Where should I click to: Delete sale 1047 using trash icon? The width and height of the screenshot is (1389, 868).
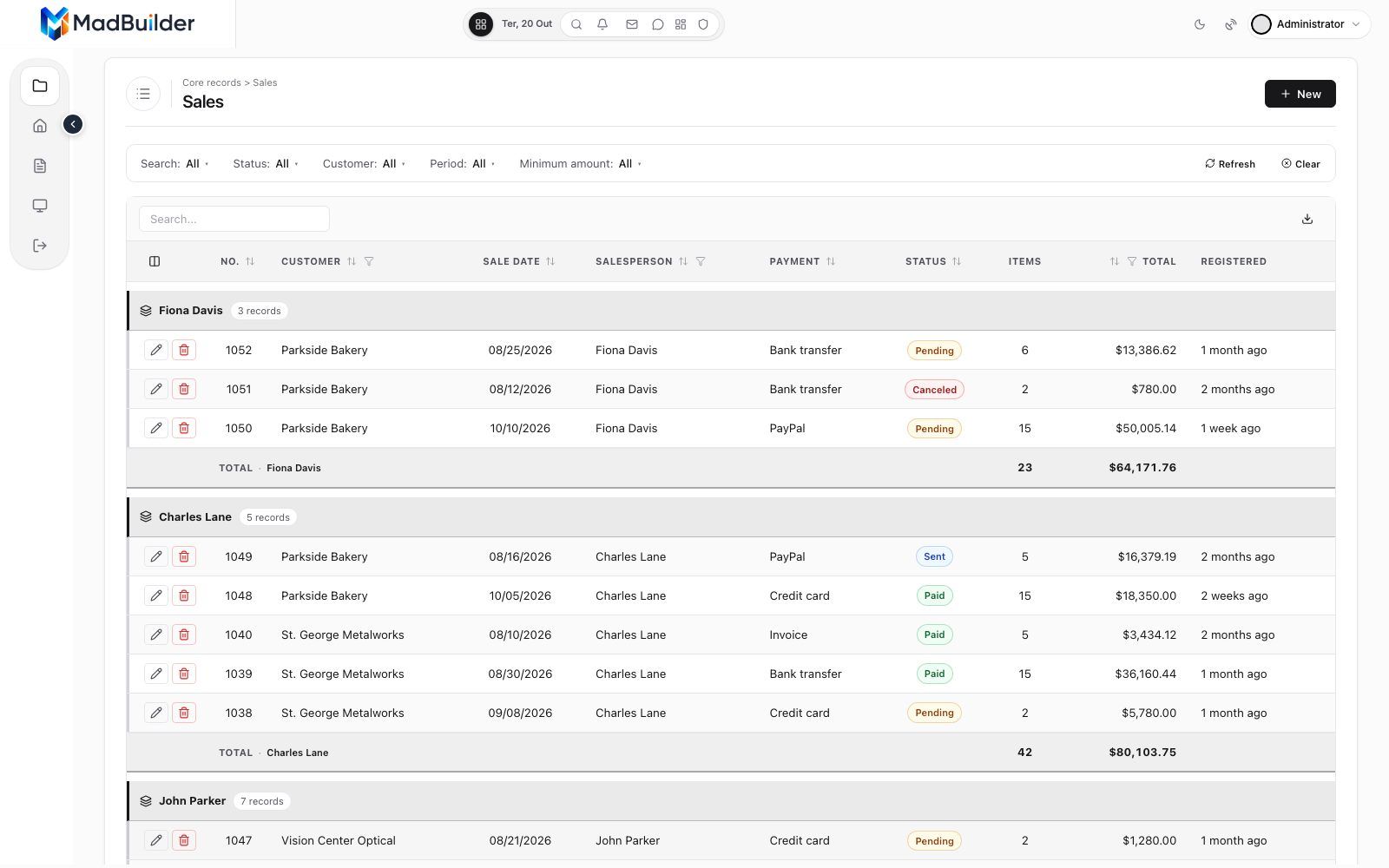click(184, 840)
